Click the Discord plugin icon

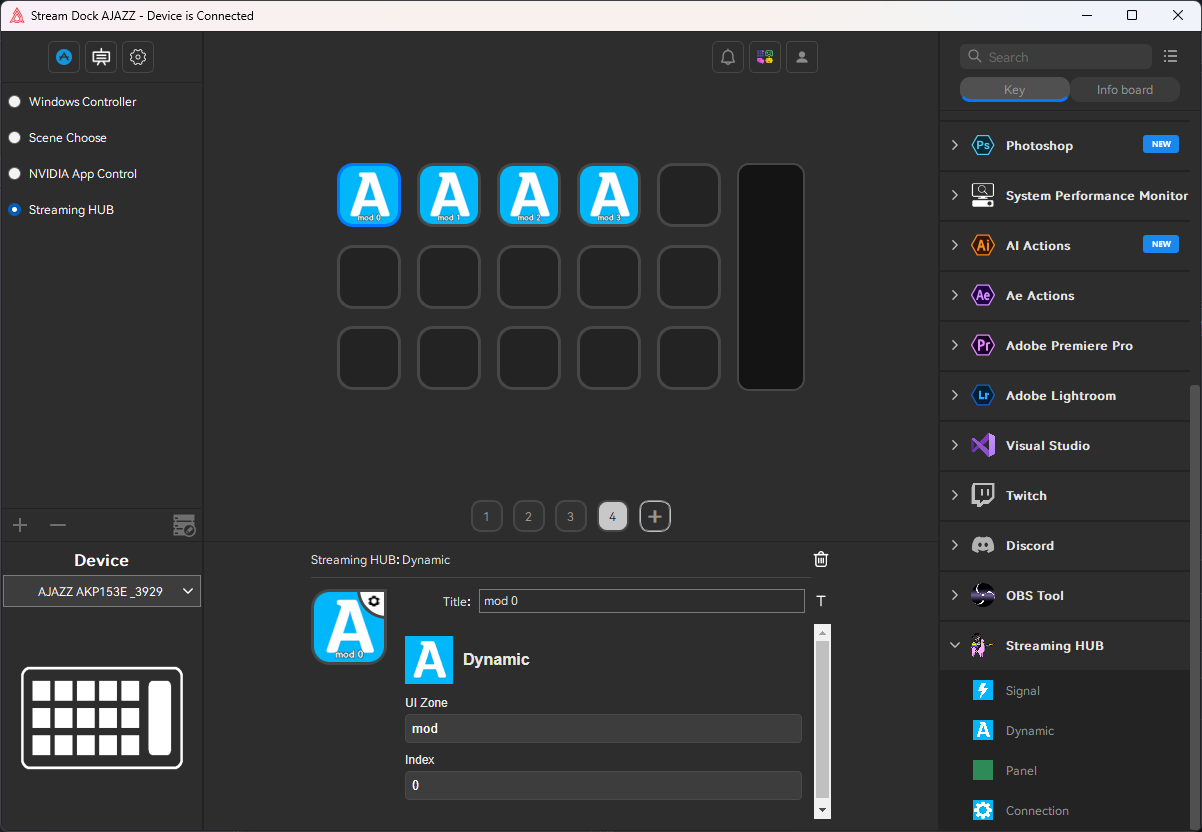[x=983, y=545]
